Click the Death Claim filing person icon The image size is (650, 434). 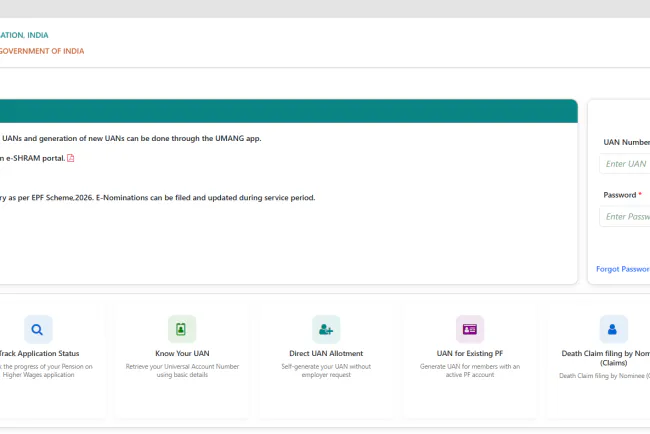pyautogui.click(x=613, y=330)
